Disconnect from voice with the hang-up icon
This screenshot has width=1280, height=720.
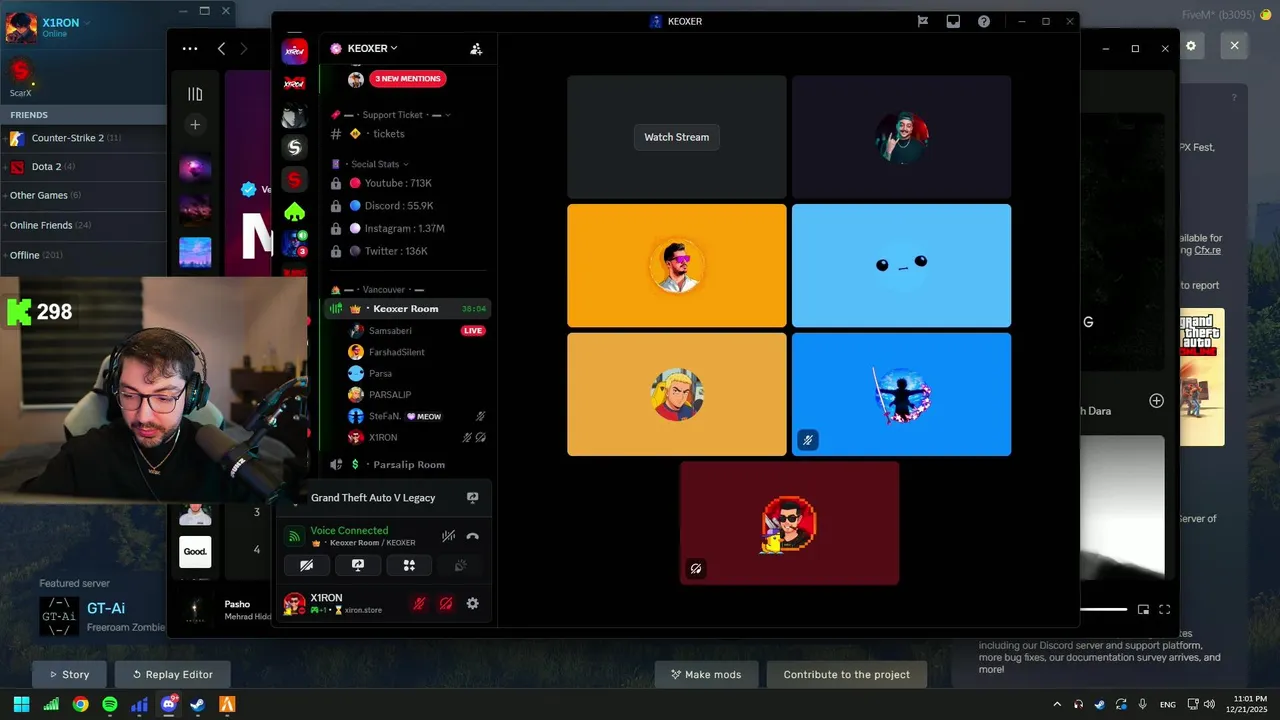pyautogui.click(x=472, y=537)
